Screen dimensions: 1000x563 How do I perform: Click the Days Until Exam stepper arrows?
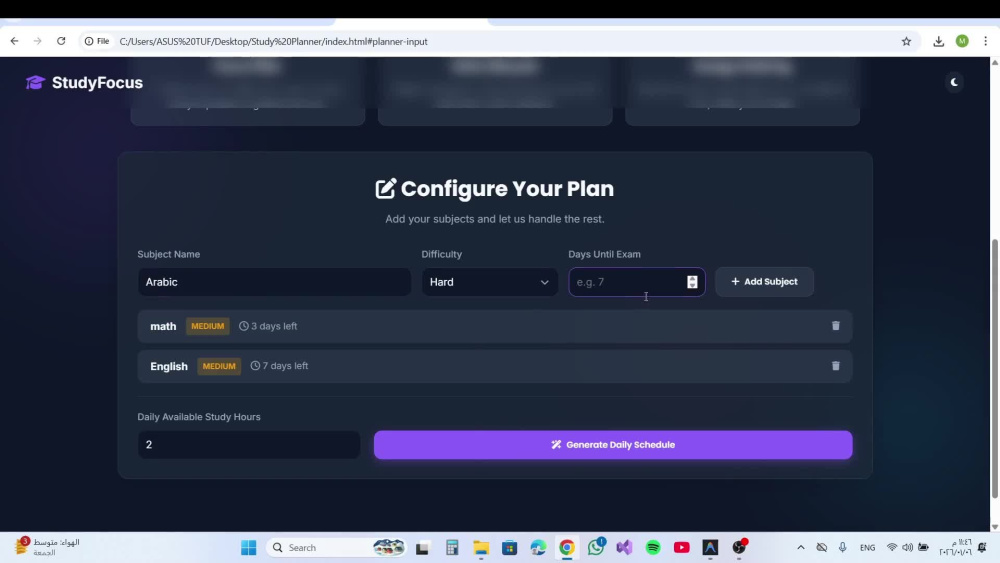tap(692, 282)
